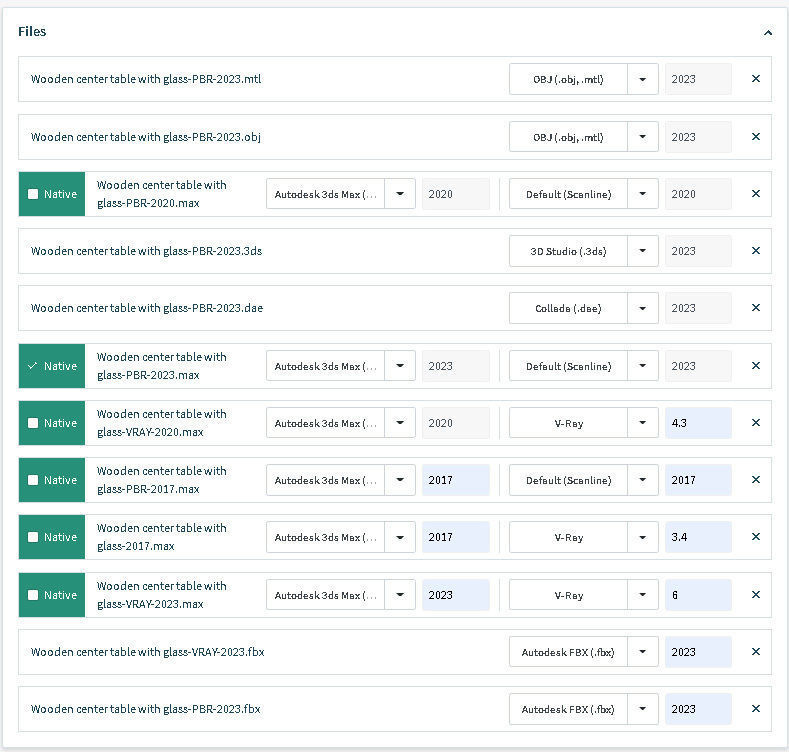Remove the PBR-2023.obj file row

click(x=755, y=136)
